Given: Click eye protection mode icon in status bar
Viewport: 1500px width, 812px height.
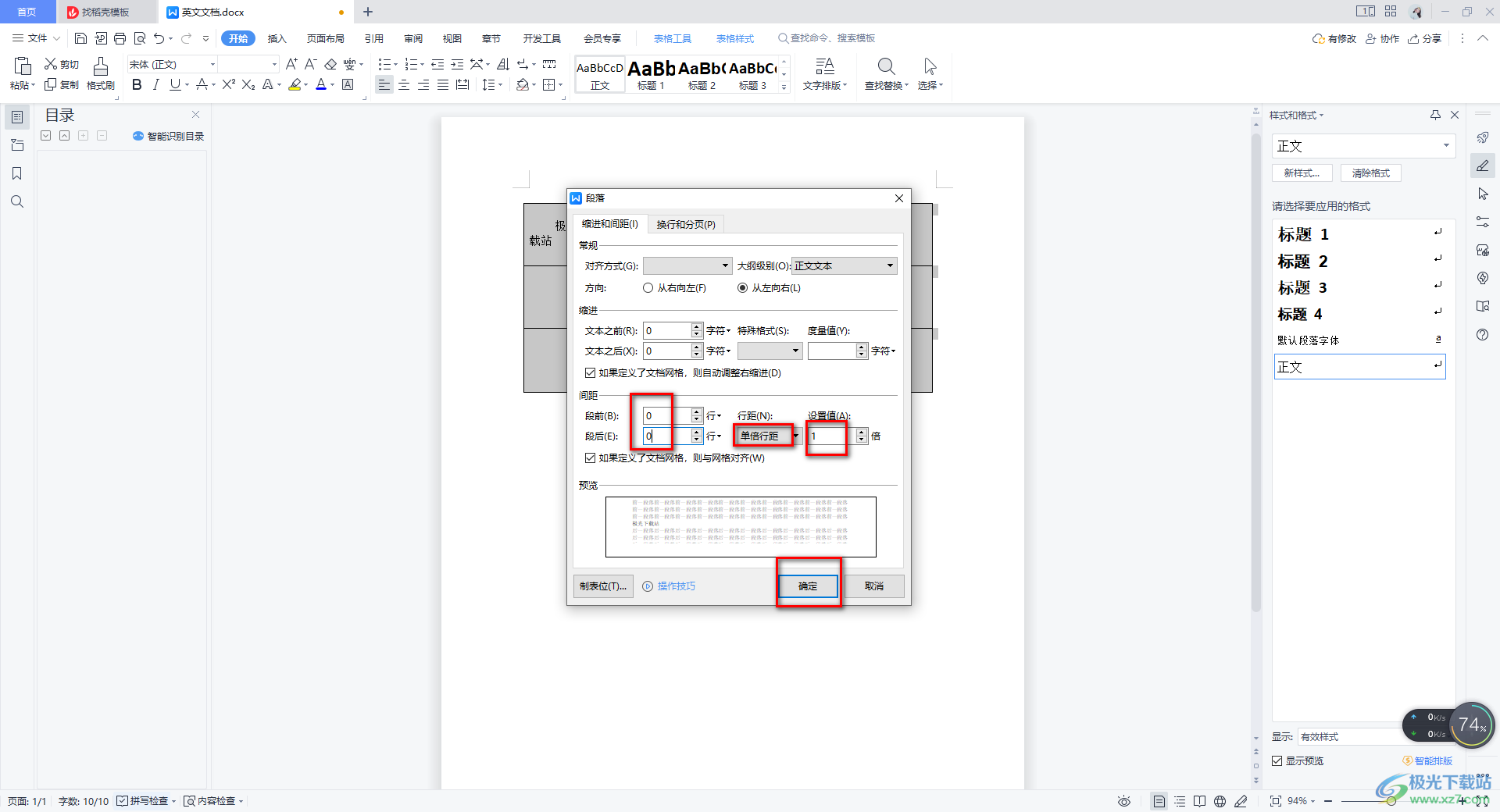Looking at the screenshot, I should point(1123,801).
